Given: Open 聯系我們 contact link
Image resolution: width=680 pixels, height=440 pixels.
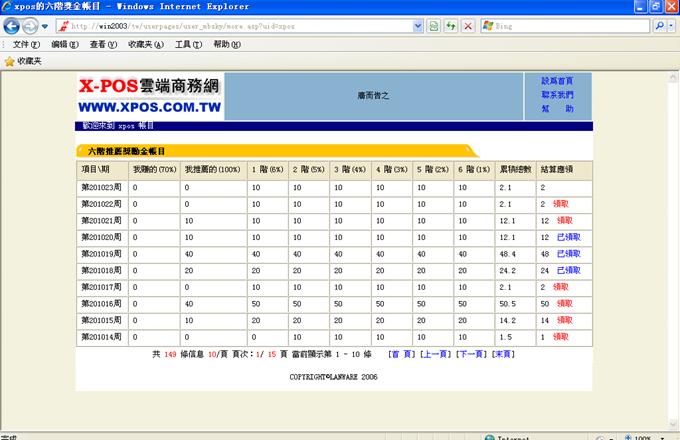Looking at the screenshot, I should click(557, 94).
